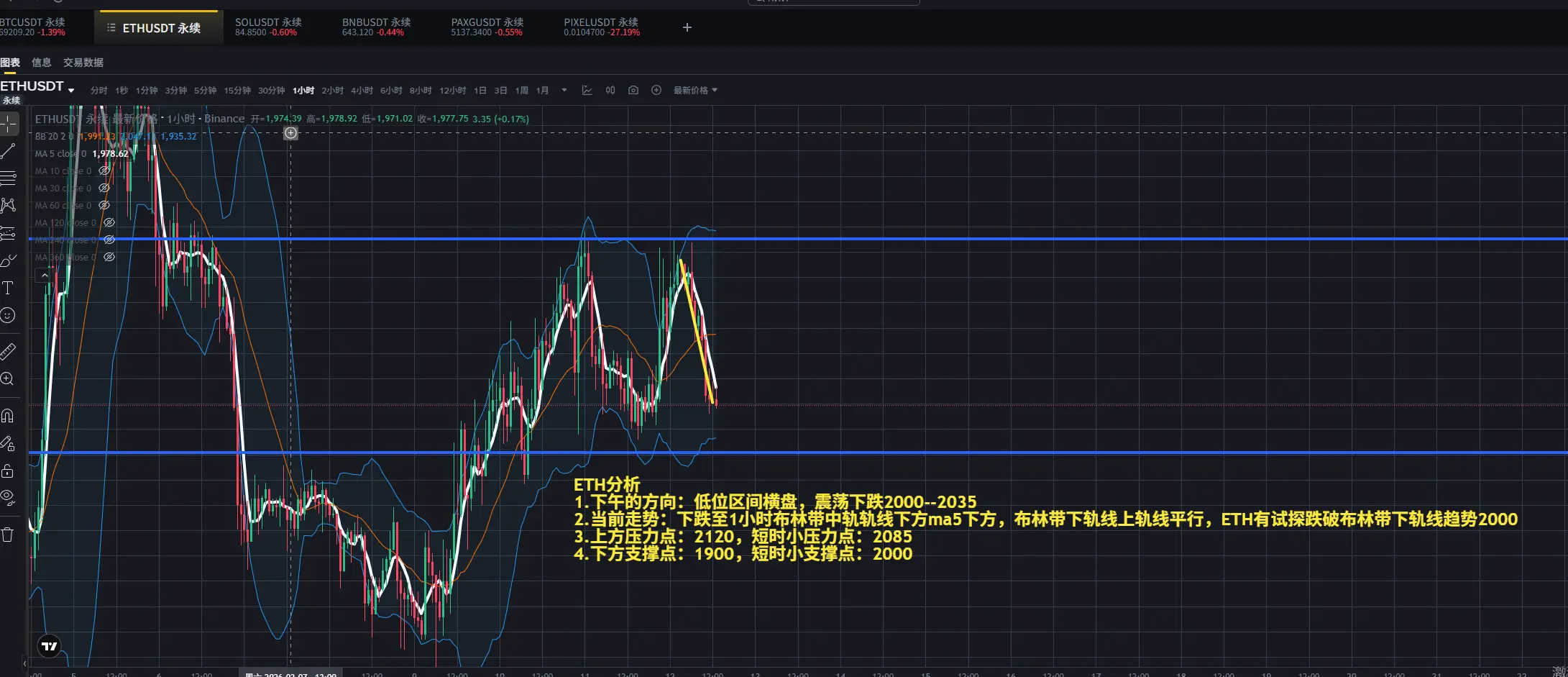
Task: Select the 1日 timeframe
Action: (x=480, y=90)
